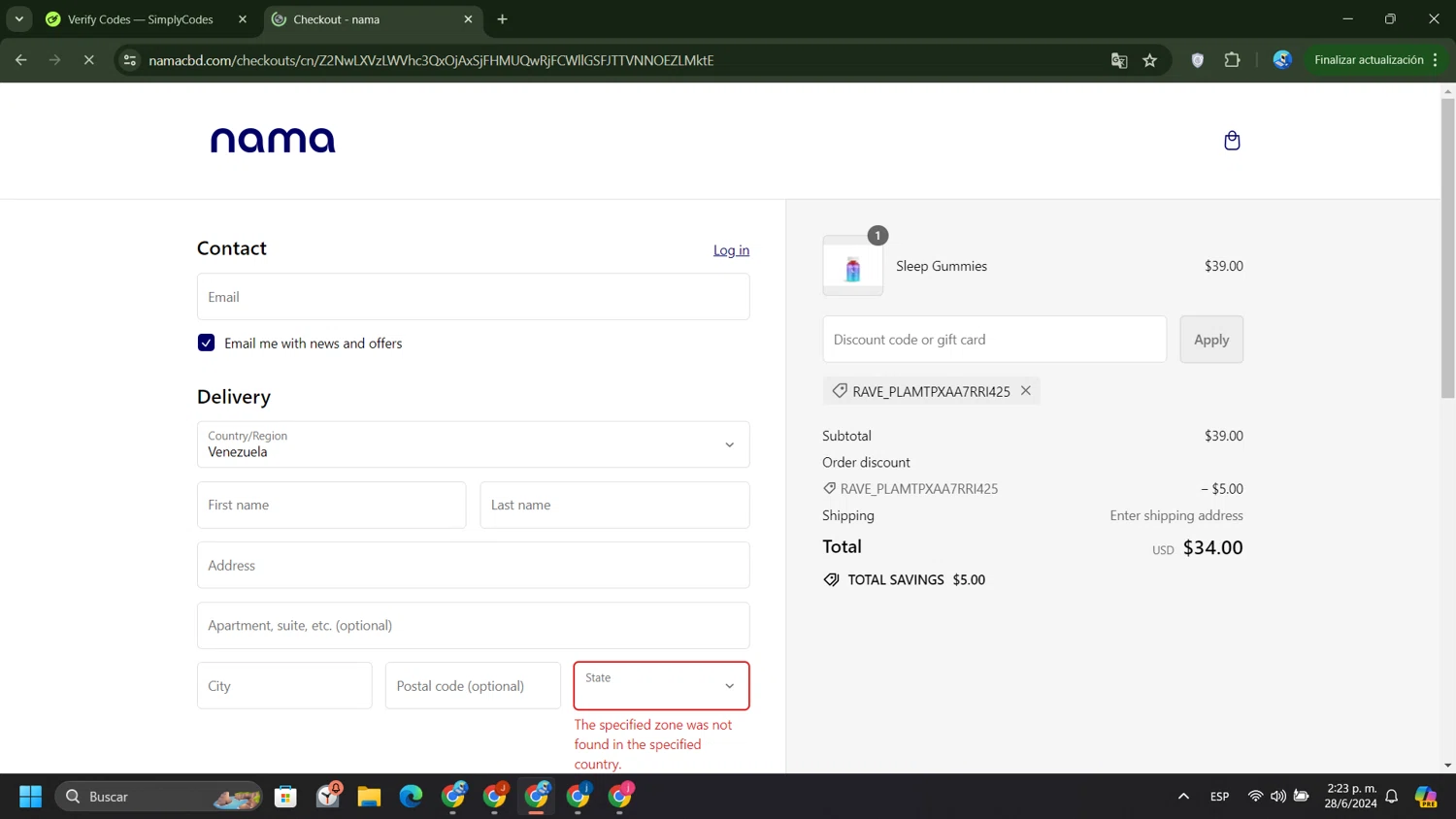Image resolution: width=1456 pixels, height=819 pixels.
Task: Click the ESP language indicator
Action: pos(1219,797)
